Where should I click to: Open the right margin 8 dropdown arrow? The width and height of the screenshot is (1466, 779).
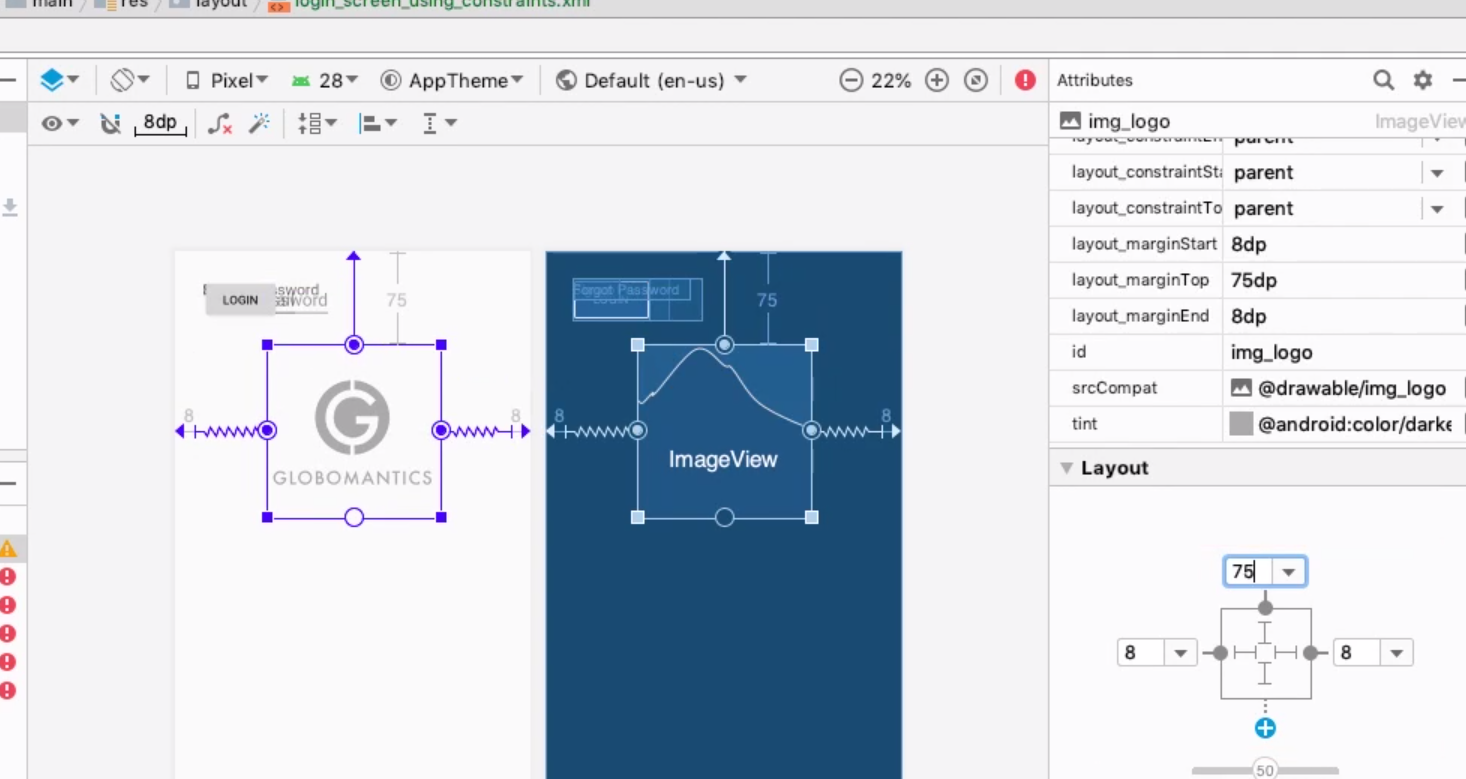pos(1397,653)
